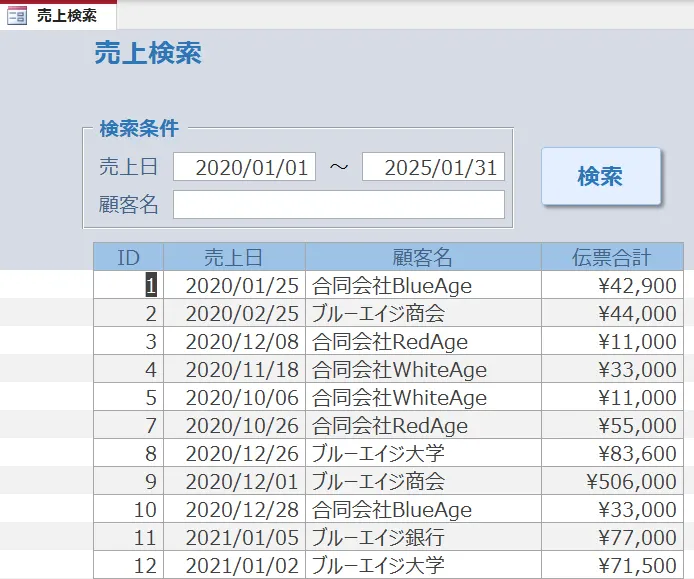Click the start date field 2020/01/01
Viewport: 694px width, 579px height.
245,167
